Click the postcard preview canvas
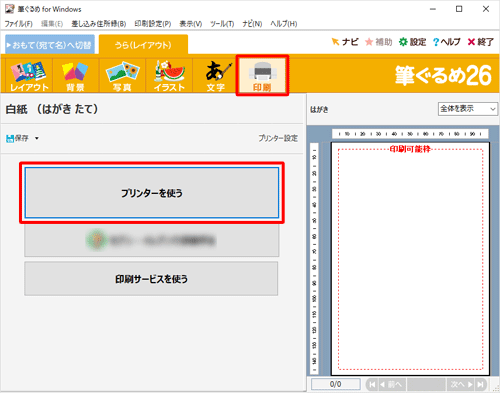This screenshot has width=500, height=393. pyautogui.click(x=410, y=259)
